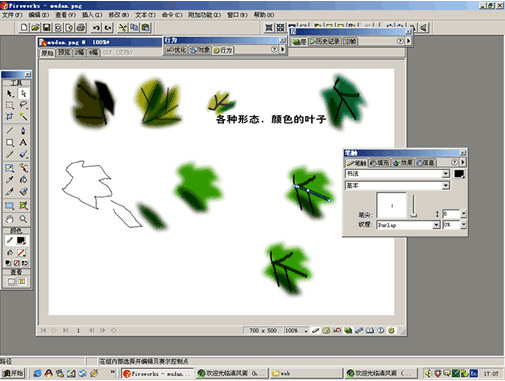505x381 pixels.
Task: Select the Pointer tool
Action: point(10,93)
